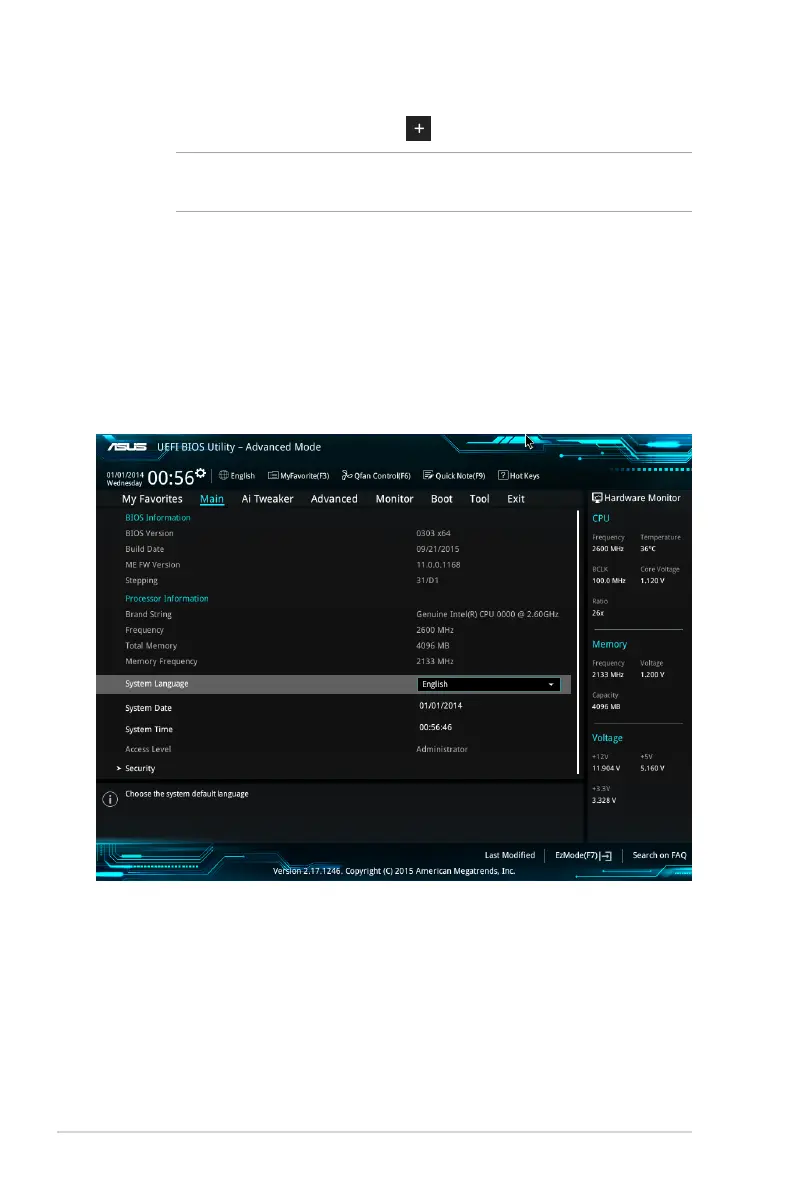The width and height of the screenshot is (794, 1196).
Task: Open the clock settings gear icon
Action: [201, 473]
